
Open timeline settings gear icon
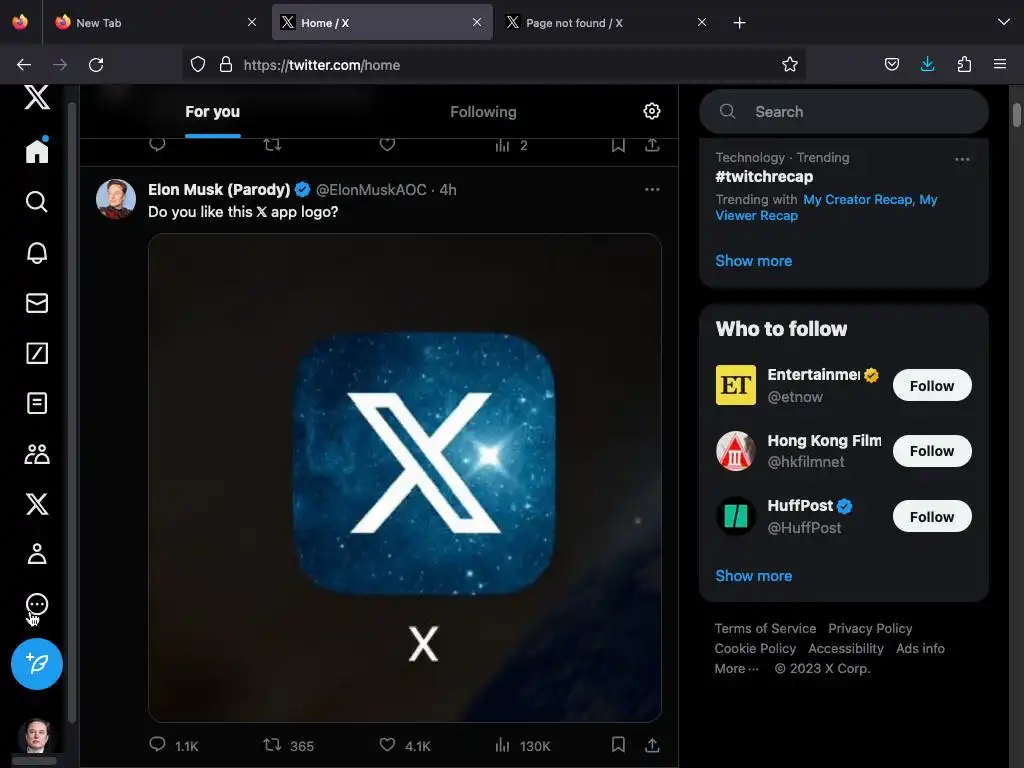(x=651, y=111)
